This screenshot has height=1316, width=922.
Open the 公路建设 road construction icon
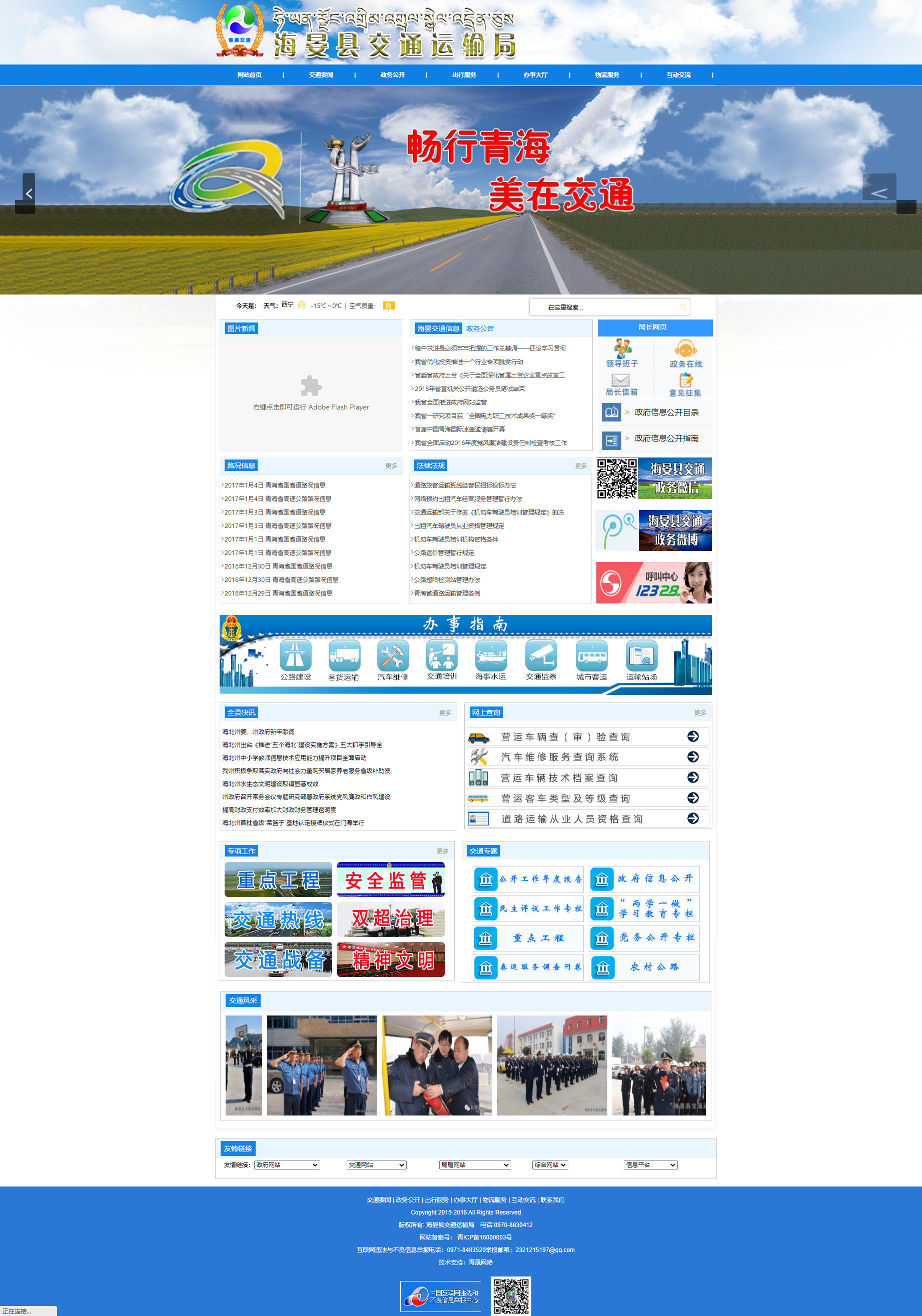[295, 655]
